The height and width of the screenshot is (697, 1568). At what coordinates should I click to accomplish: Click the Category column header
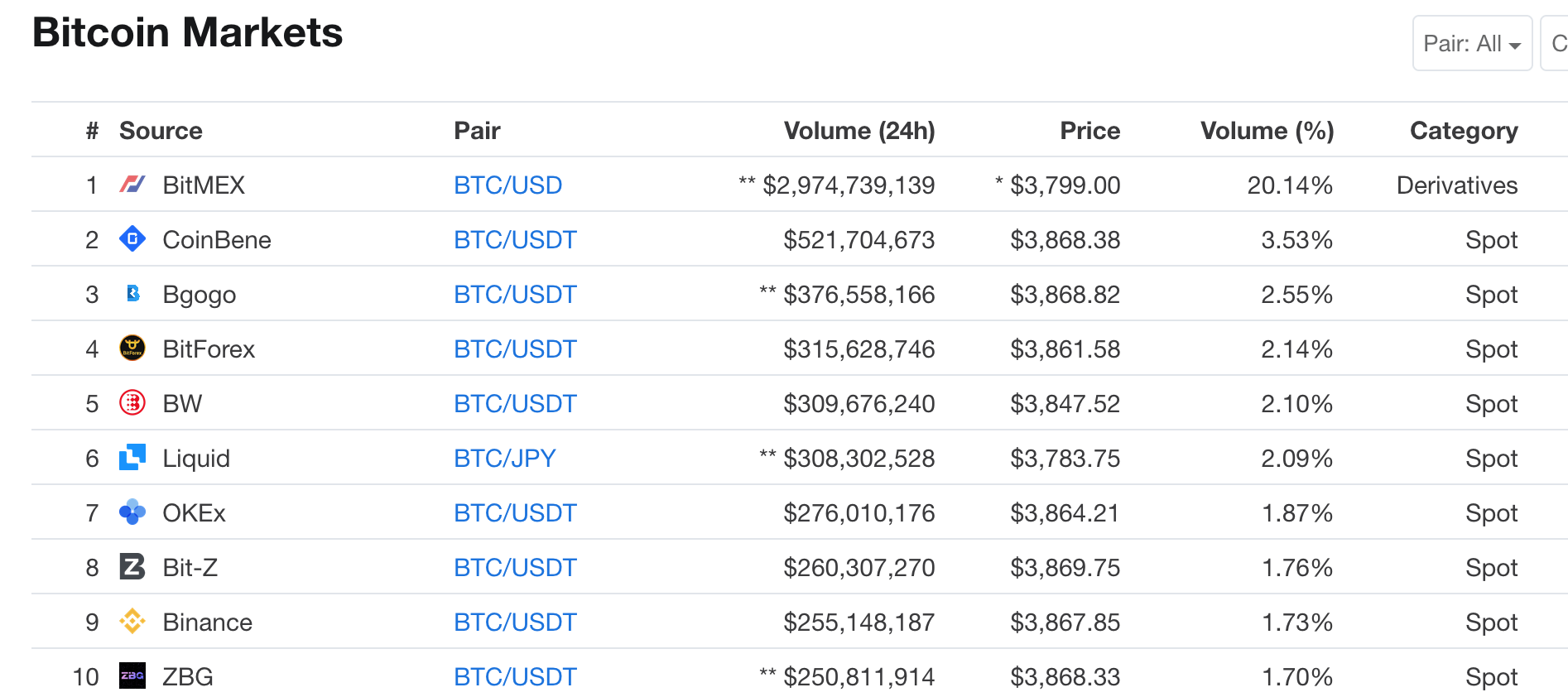[x=1463, y=131]
